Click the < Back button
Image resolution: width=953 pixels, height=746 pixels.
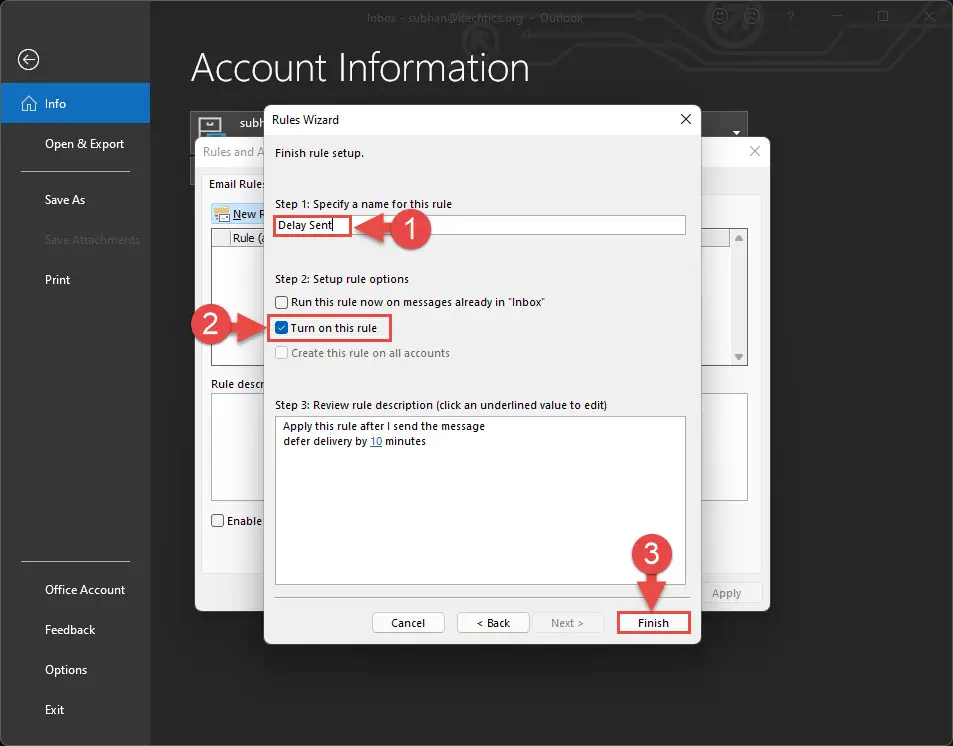click(x=493, y=623)
